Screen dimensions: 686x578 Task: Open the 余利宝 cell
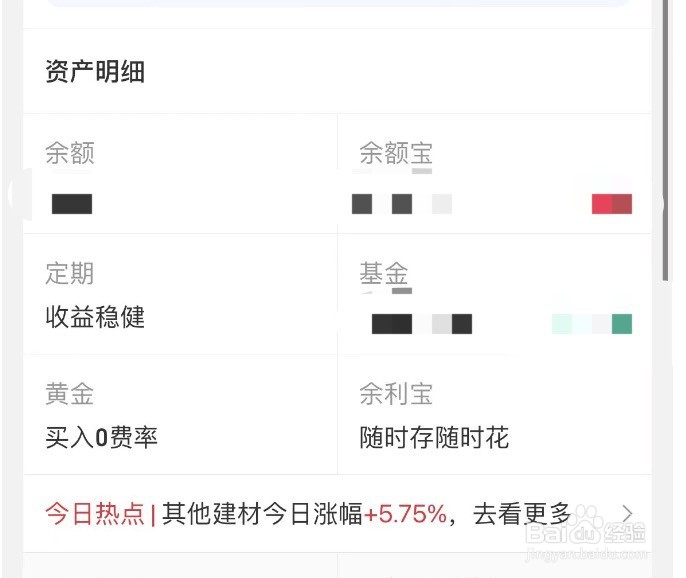(x=495, y=414)
